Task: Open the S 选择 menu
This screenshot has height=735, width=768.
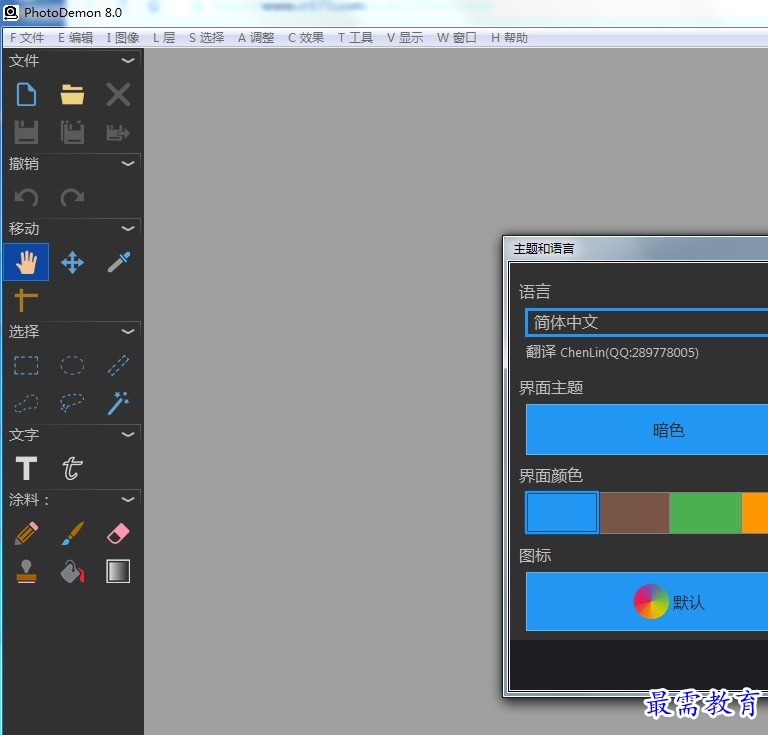Action: point(207,38)
